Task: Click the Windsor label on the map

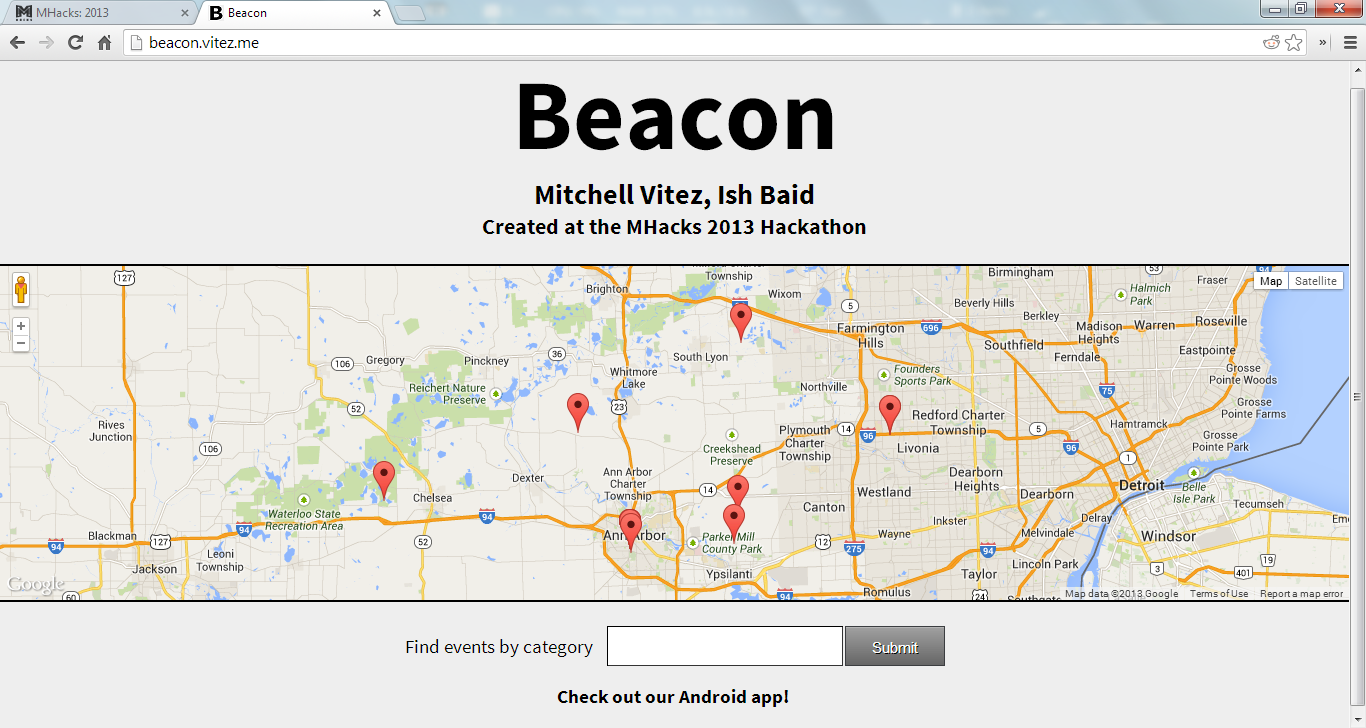Action: [1168, 536]
